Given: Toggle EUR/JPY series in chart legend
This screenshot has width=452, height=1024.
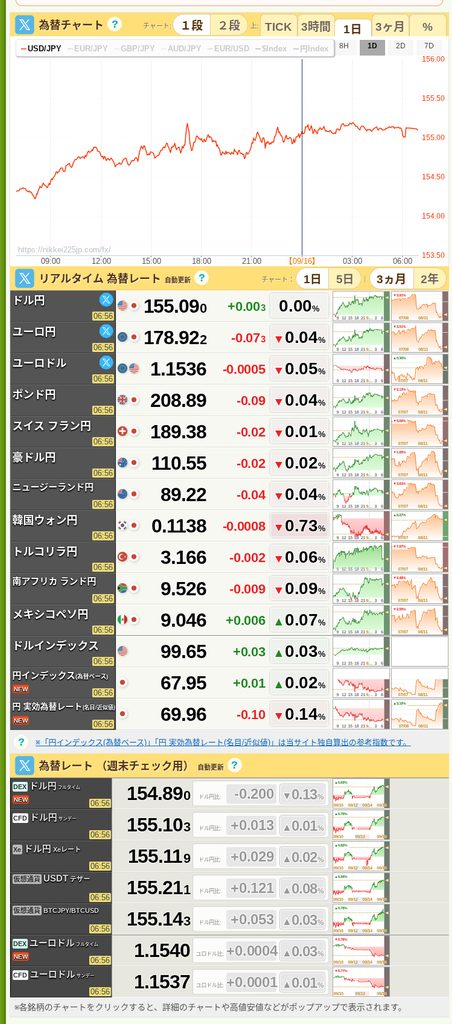Looking at the screenshot, I should [x=88, y=48].
